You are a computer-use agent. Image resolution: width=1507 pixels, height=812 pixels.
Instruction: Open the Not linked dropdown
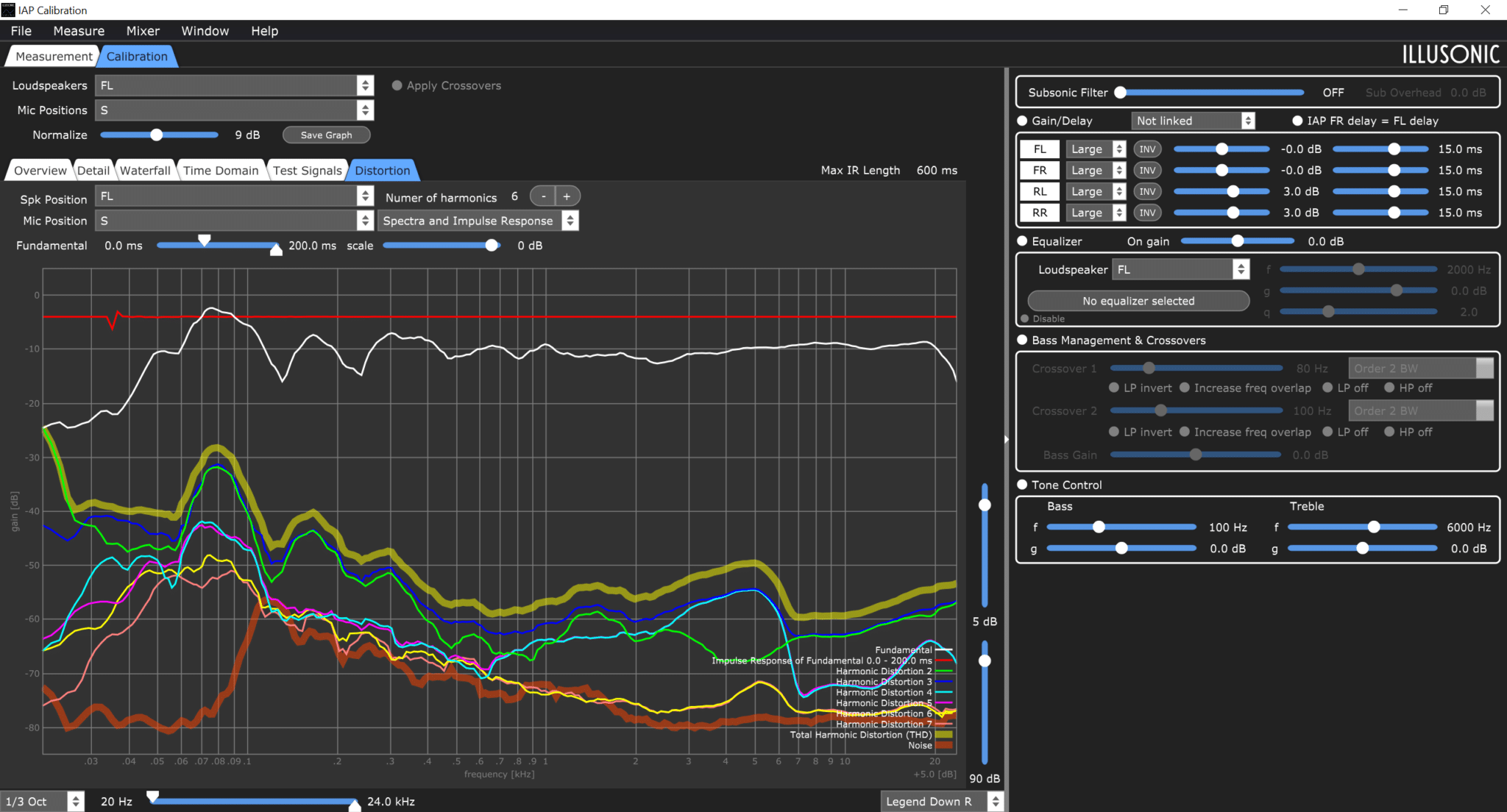[x=1193, y=121]
